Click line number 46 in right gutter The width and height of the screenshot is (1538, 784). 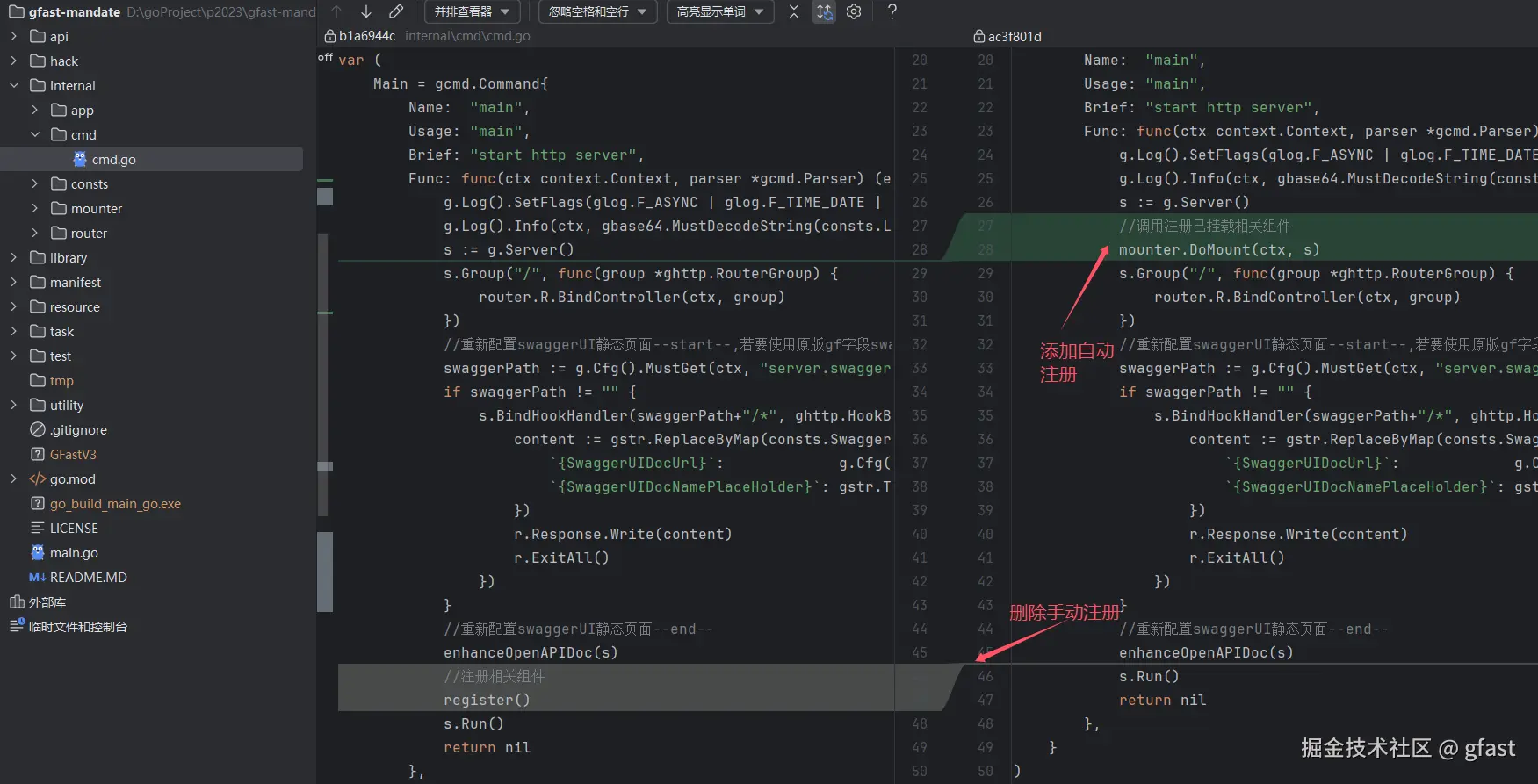pyautogui.click(x=986, y=676)
